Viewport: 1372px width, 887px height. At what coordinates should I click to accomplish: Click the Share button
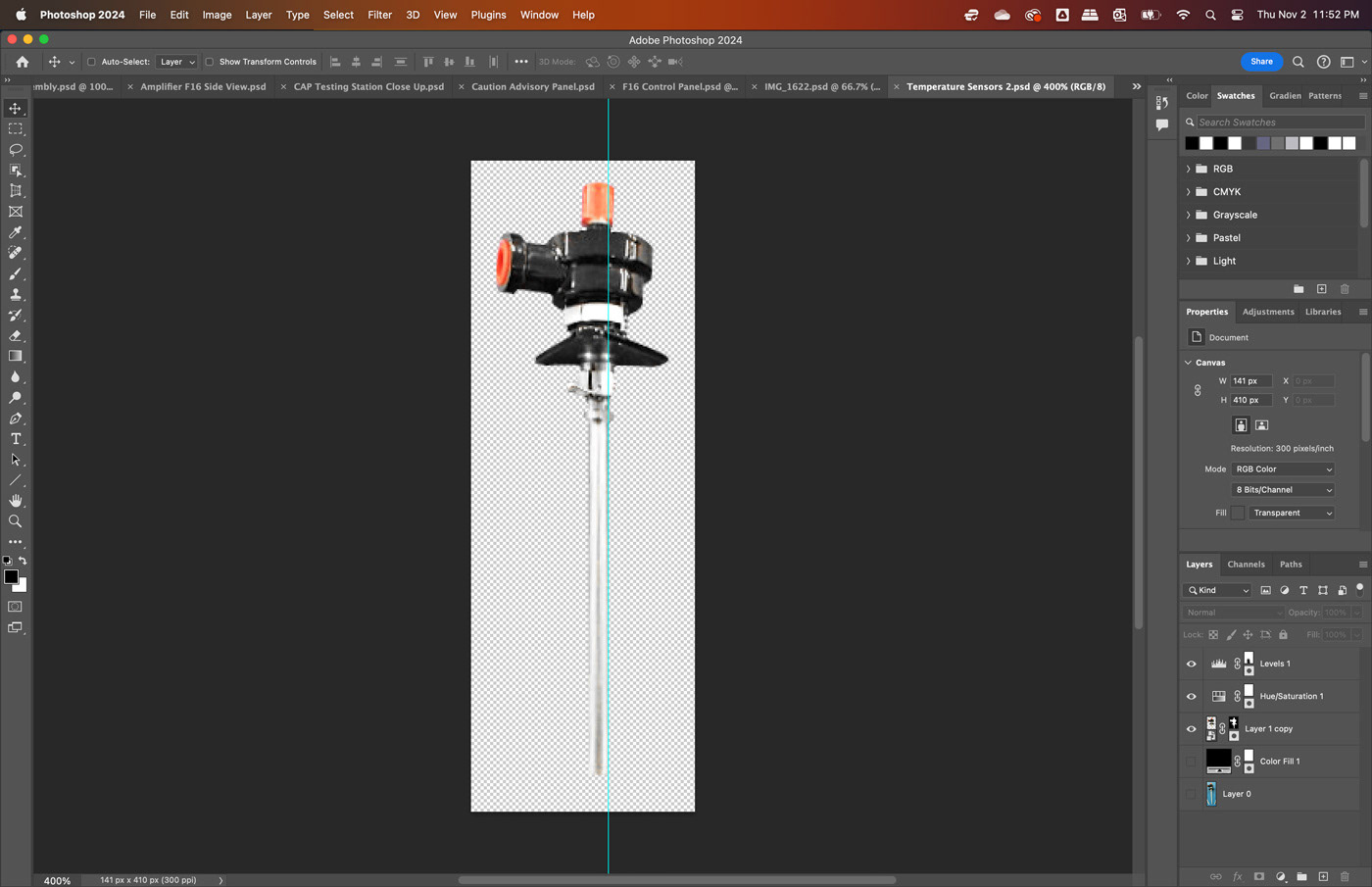click(x=1261, y=62)
